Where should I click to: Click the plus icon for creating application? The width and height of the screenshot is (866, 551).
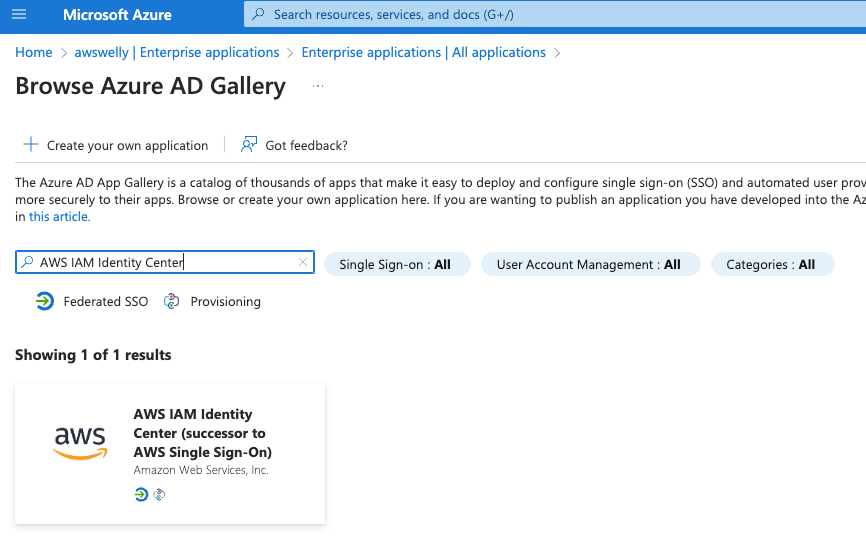pos(31,145)
